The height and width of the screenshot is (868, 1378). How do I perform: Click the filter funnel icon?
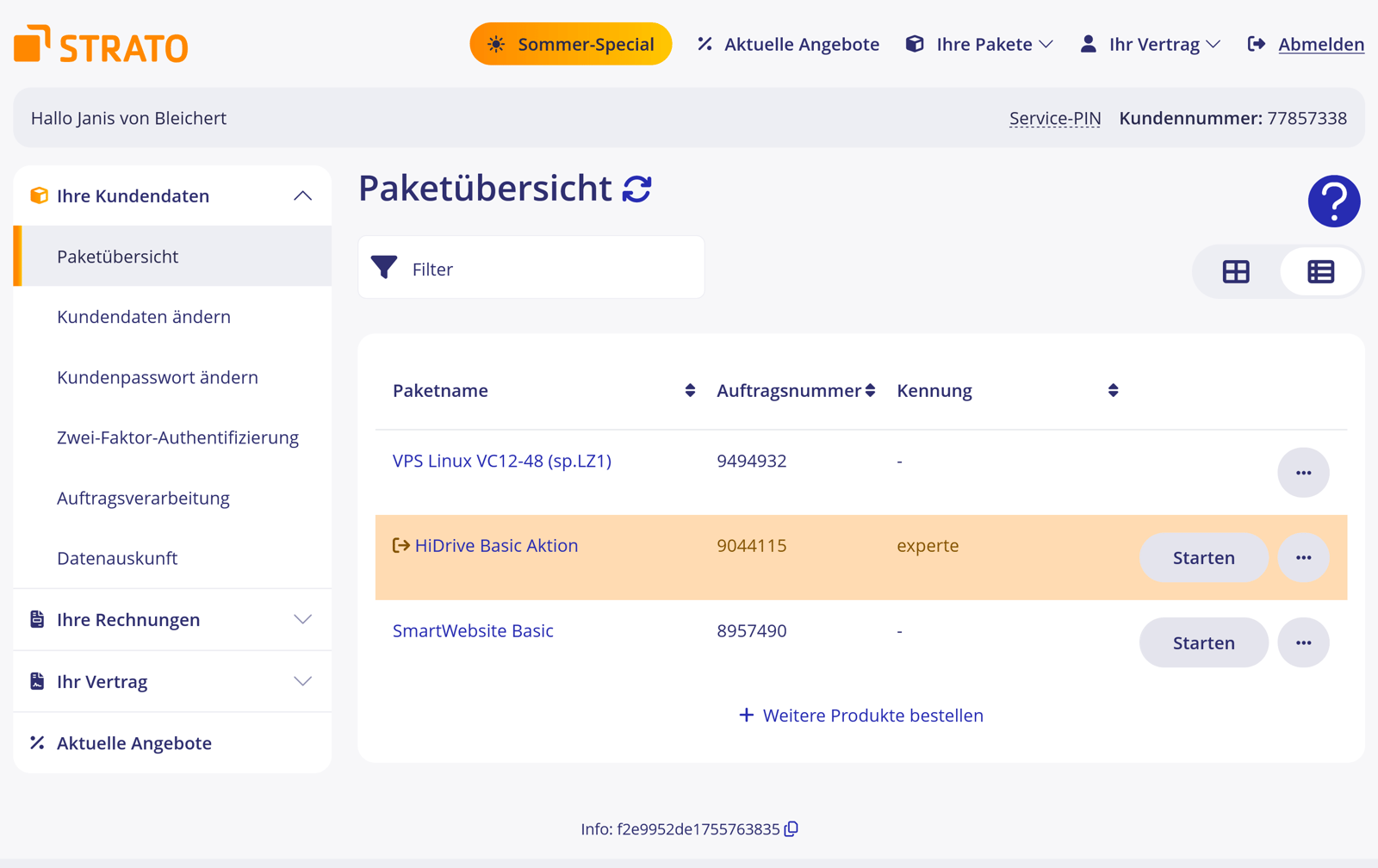384,267
